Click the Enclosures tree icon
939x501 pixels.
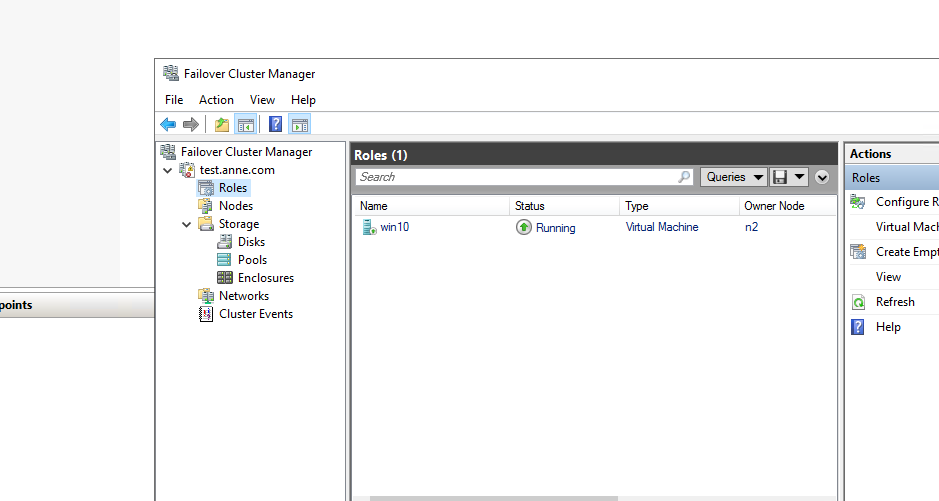(225, 278)
